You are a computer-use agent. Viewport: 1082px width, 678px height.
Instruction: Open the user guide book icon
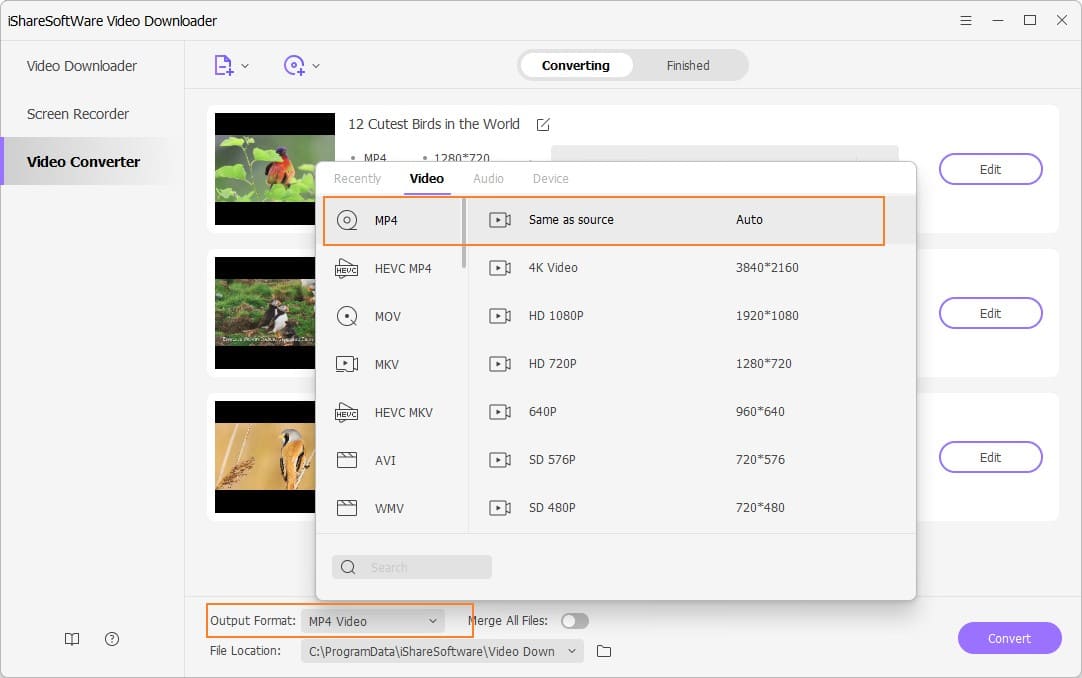tap(71, 639)
